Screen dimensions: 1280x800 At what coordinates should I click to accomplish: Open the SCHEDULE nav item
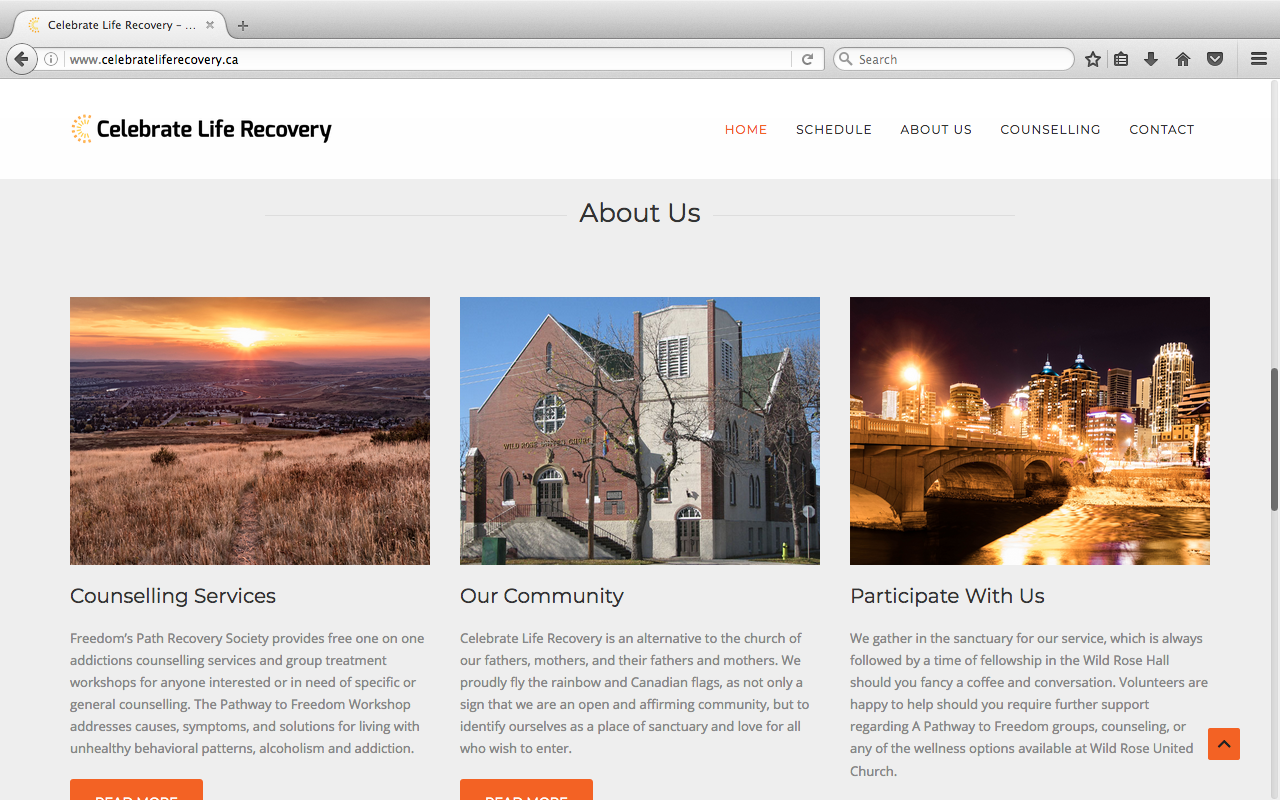click(x=834, y=129)
